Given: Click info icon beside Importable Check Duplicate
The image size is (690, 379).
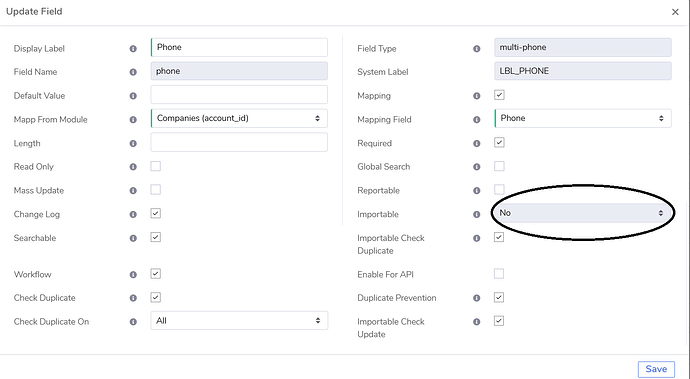Looking at the screenshot, I should (x=477, y=238).
